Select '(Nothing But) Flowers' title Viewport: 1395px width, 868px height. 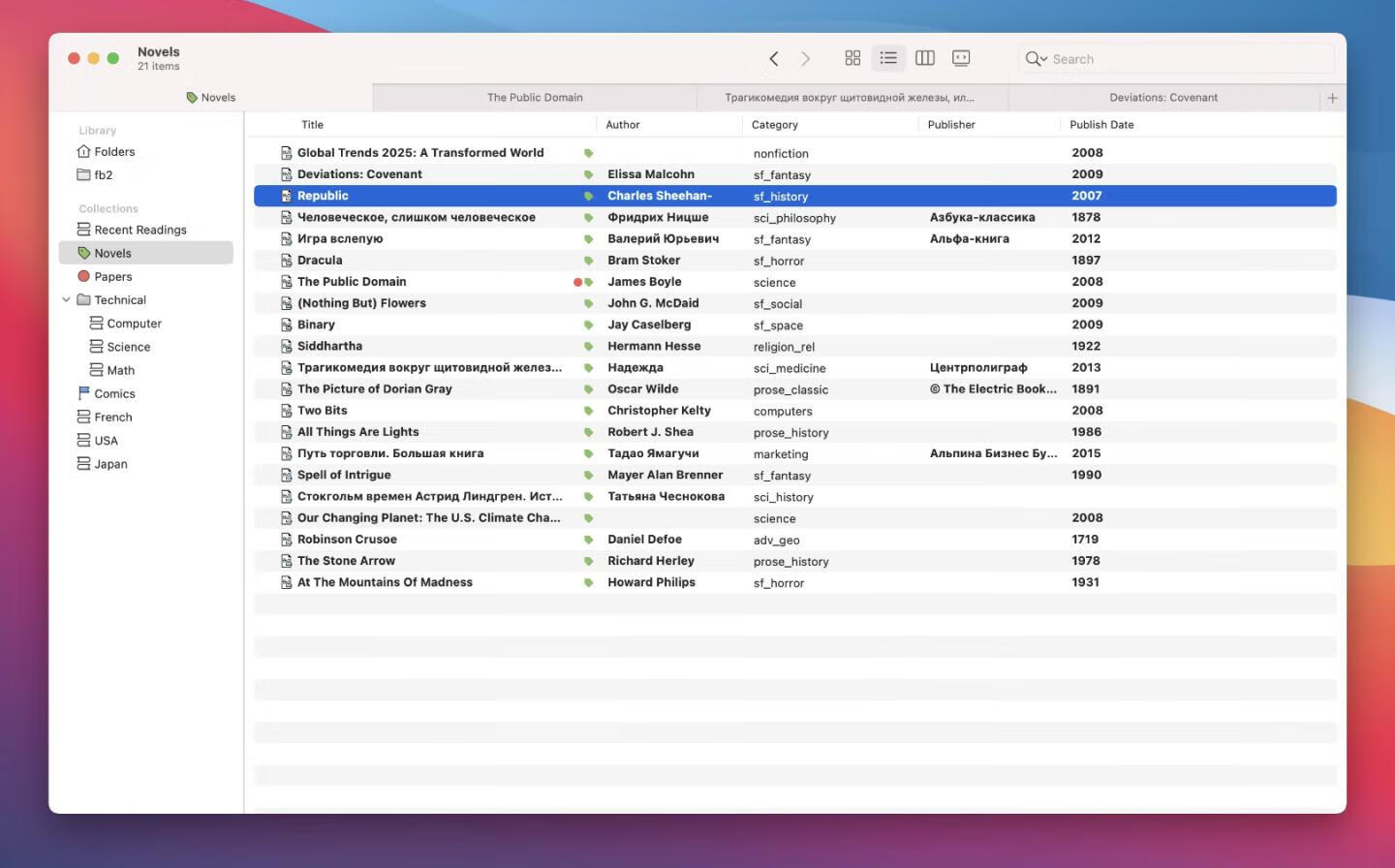[361, 303]
